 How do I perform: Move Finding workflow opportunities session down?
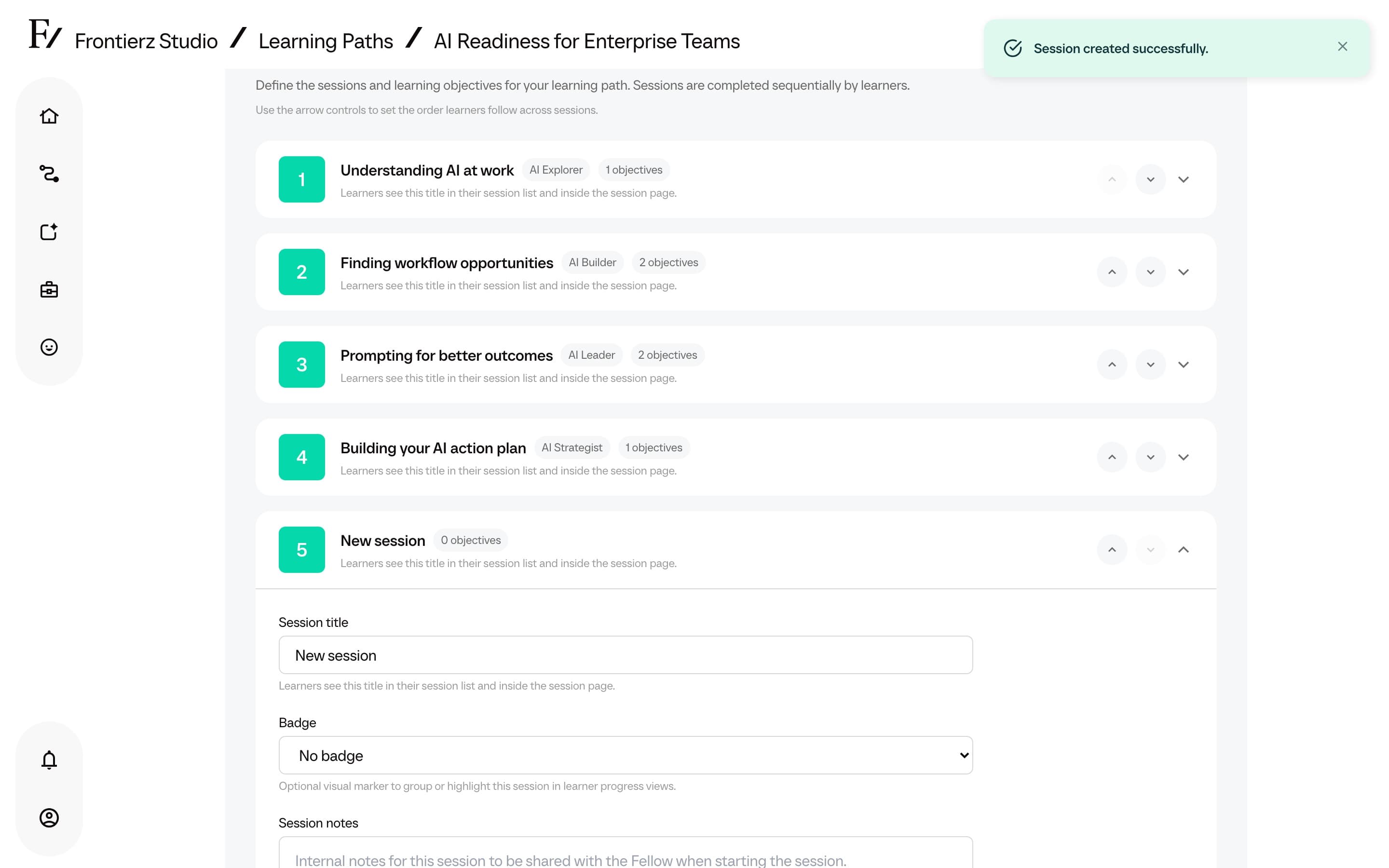point(1150,272)
